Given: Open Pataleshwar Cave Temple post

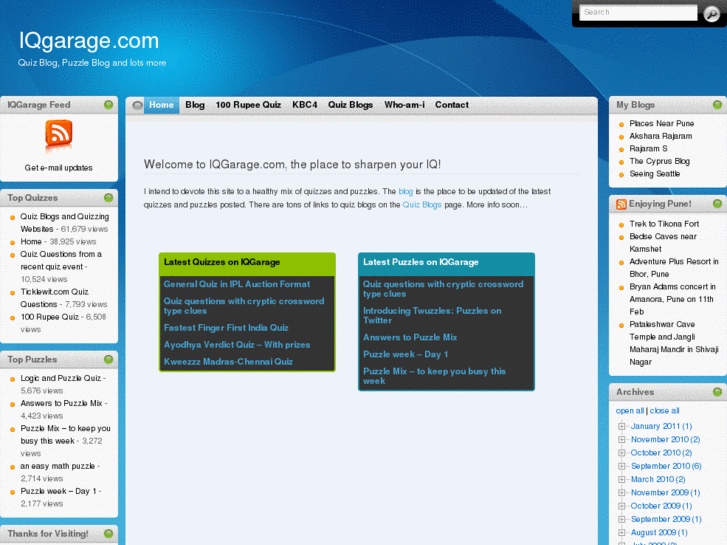Looking at the screenshot, I should 674,343.
